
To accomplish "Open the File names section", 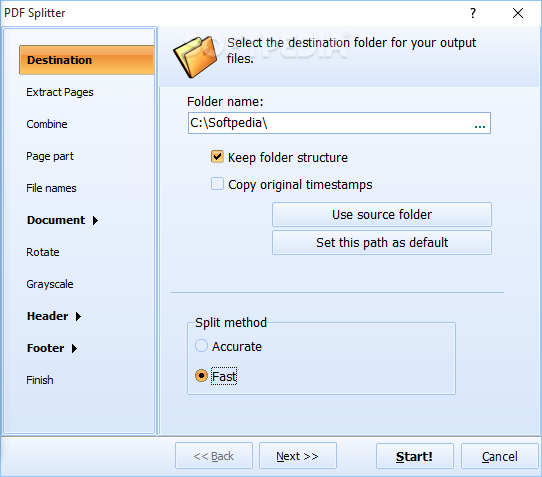I will click(51, 188).
